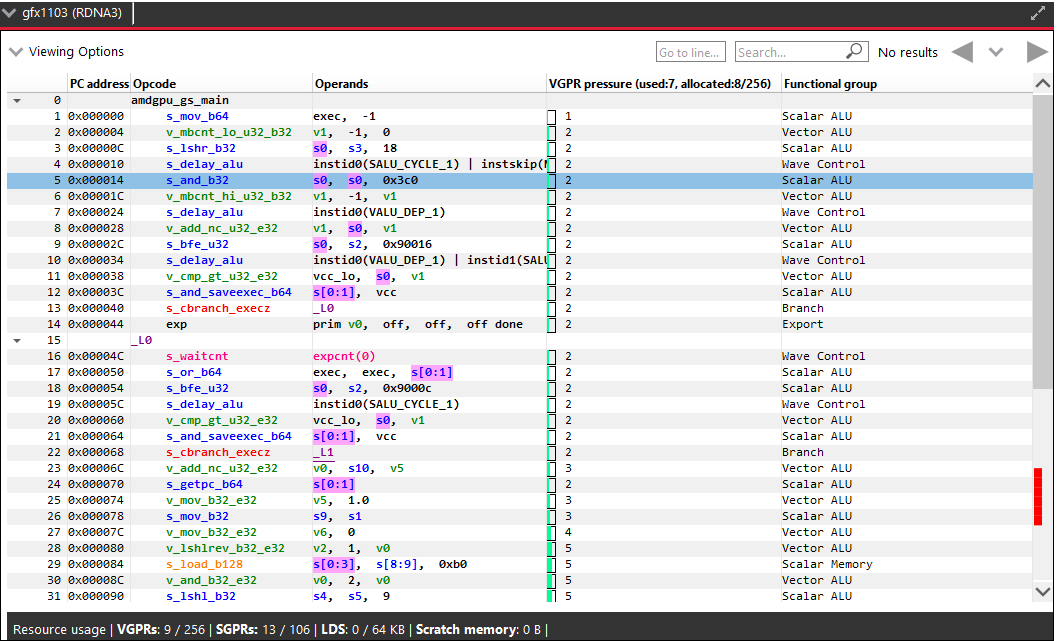
Task: Jump to the _L0 branch target on line 13
Action: click(x=323, y=308)
